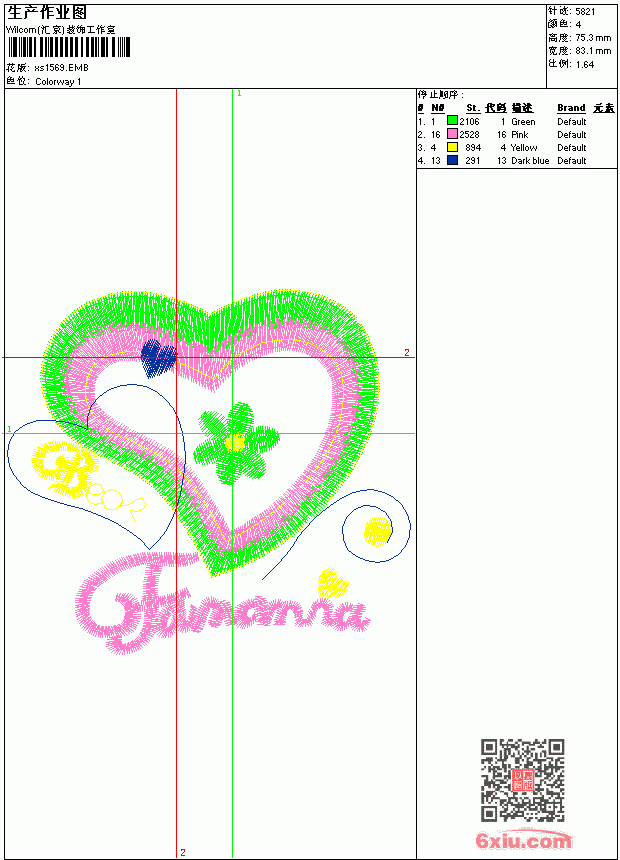Click the pink Funania embroidered lettering
This screenshot has height=860, width=620.
tap(222, 602)
